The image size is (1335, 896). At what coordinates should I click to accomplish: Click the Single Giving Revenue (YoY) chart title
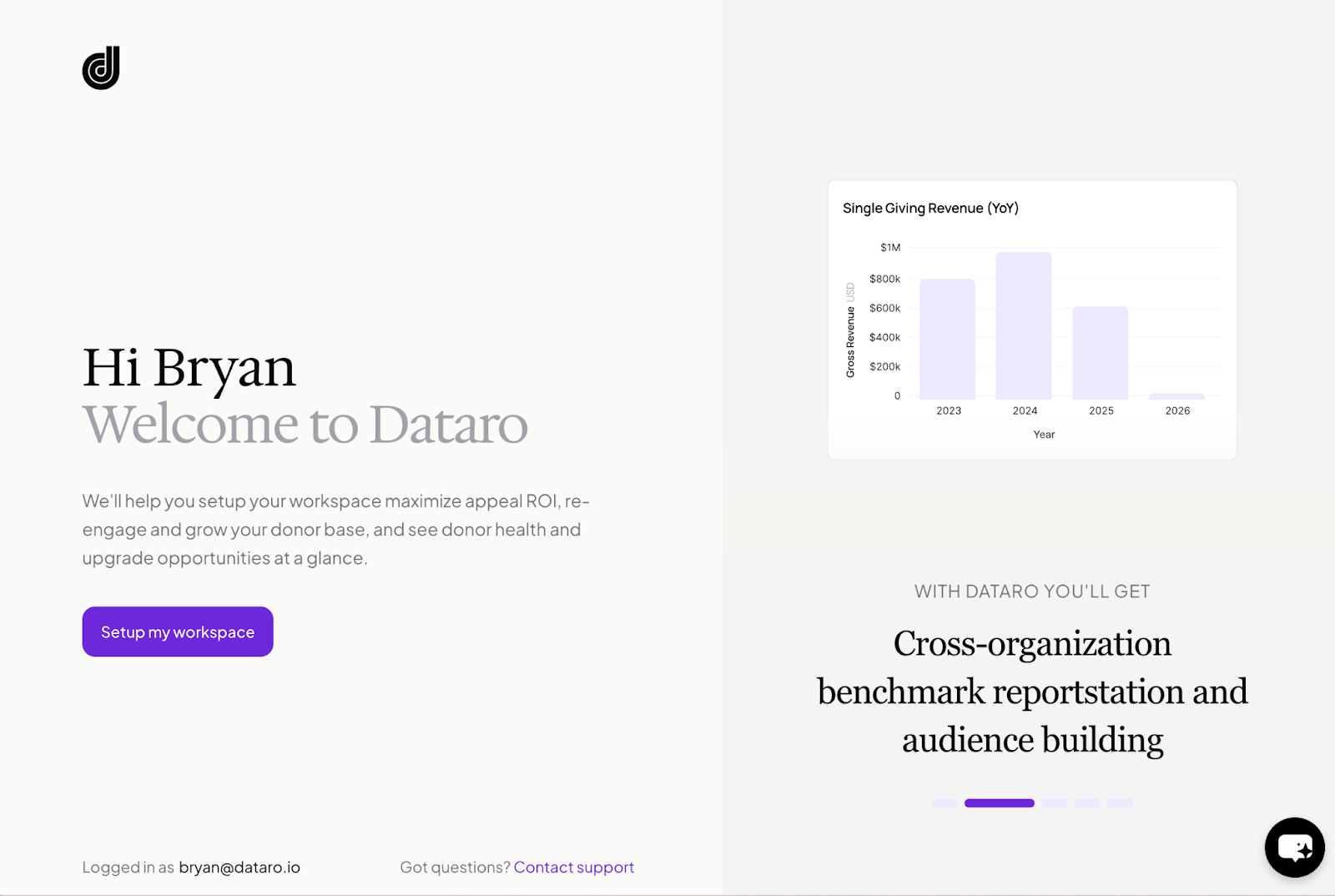930,208
